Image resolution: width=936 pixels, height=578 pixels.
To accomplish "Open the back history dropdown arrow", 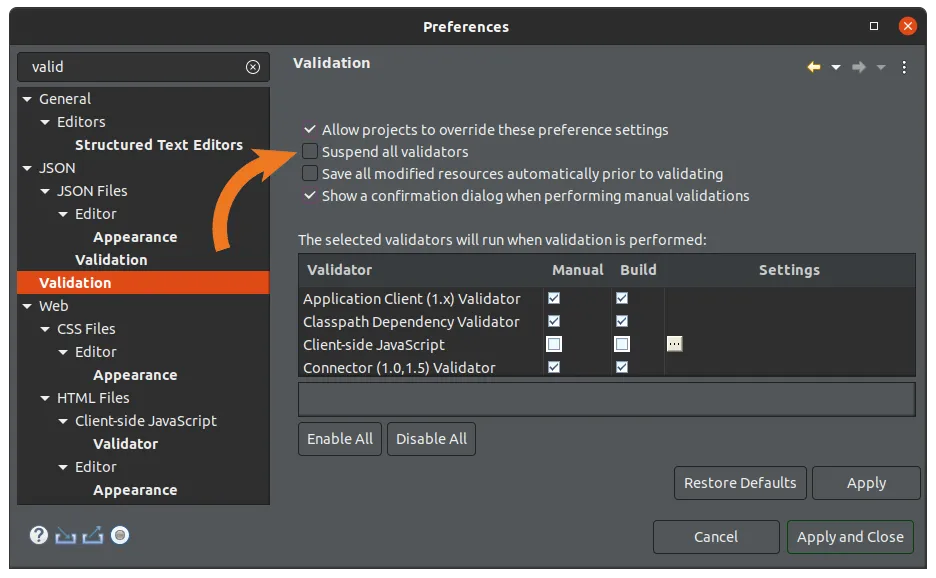I will 836,67.
